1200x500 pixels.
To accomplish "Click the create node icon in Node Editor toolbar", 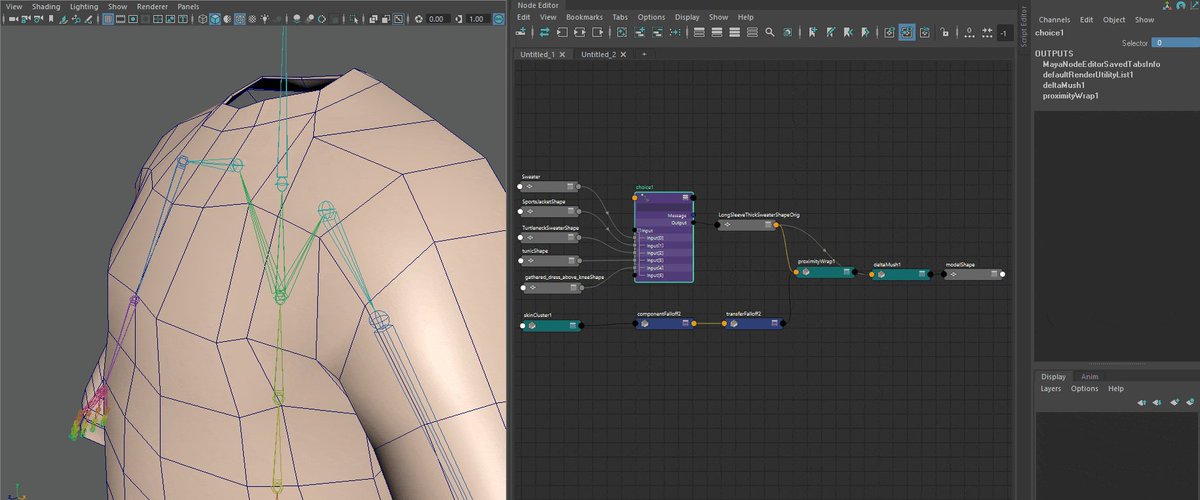I will pyautogui.click(x=520, y=32).
